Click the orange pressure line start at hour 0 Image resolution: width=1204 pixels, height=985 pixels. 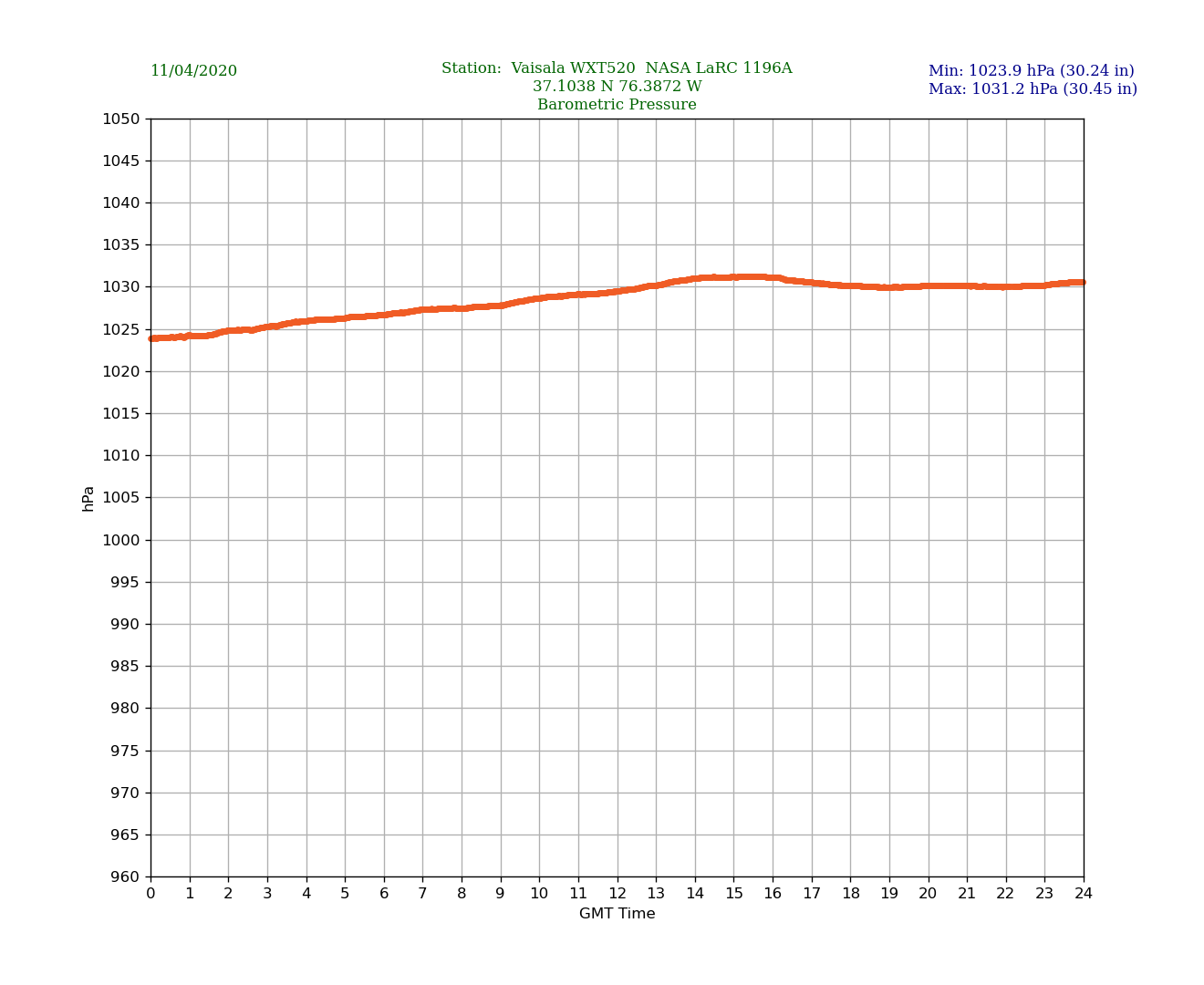pos(152,338)
